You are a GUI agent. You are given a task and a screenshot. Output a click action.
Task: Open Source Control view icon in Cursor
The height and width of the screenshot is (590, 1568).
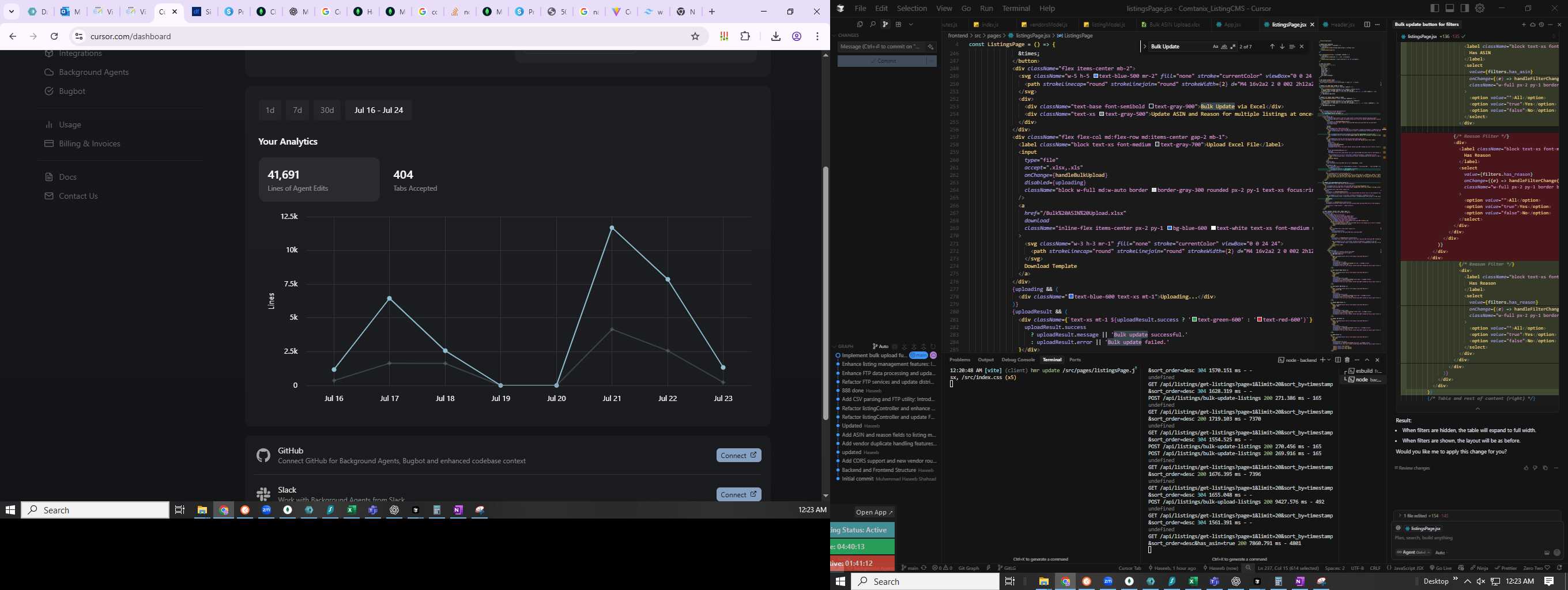point(885,25)
